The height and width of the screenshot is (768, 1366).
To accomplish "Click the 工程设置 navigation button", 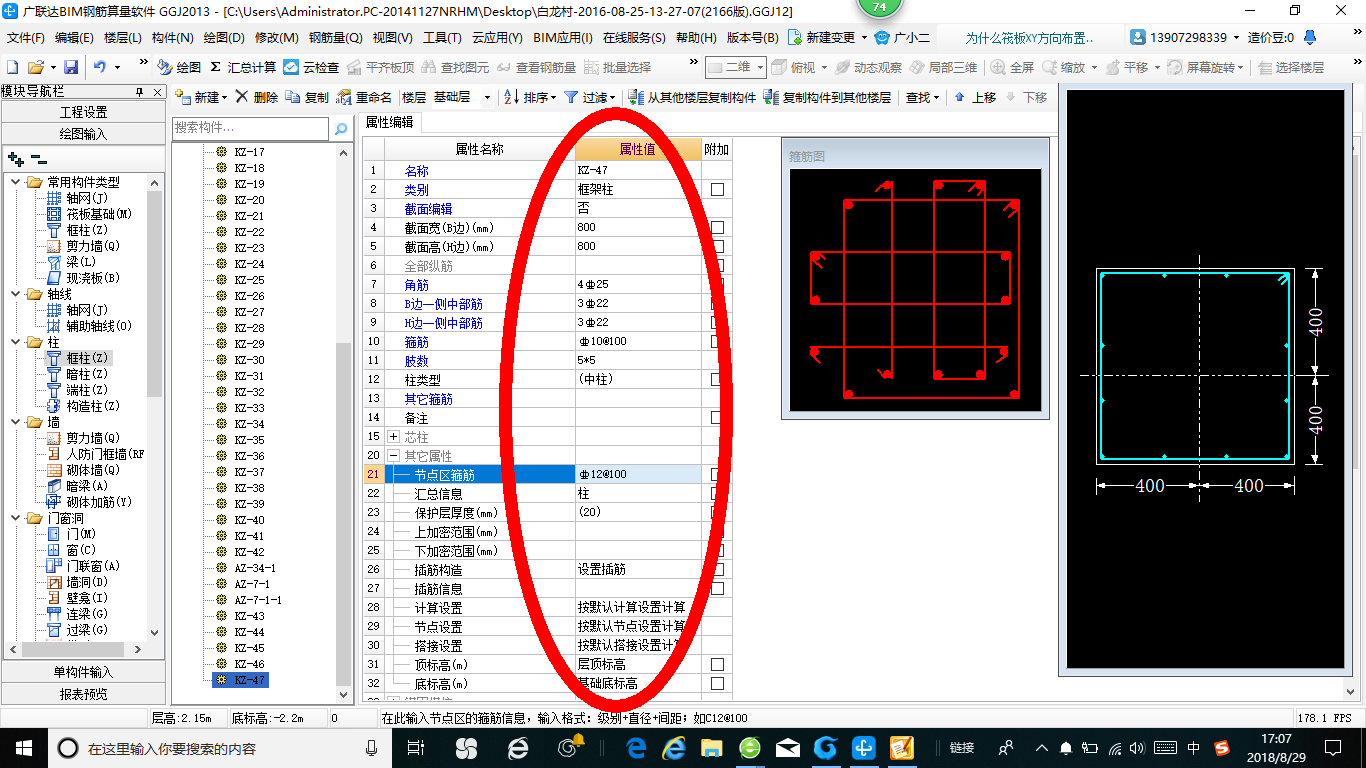I will (x=83, y=112).
